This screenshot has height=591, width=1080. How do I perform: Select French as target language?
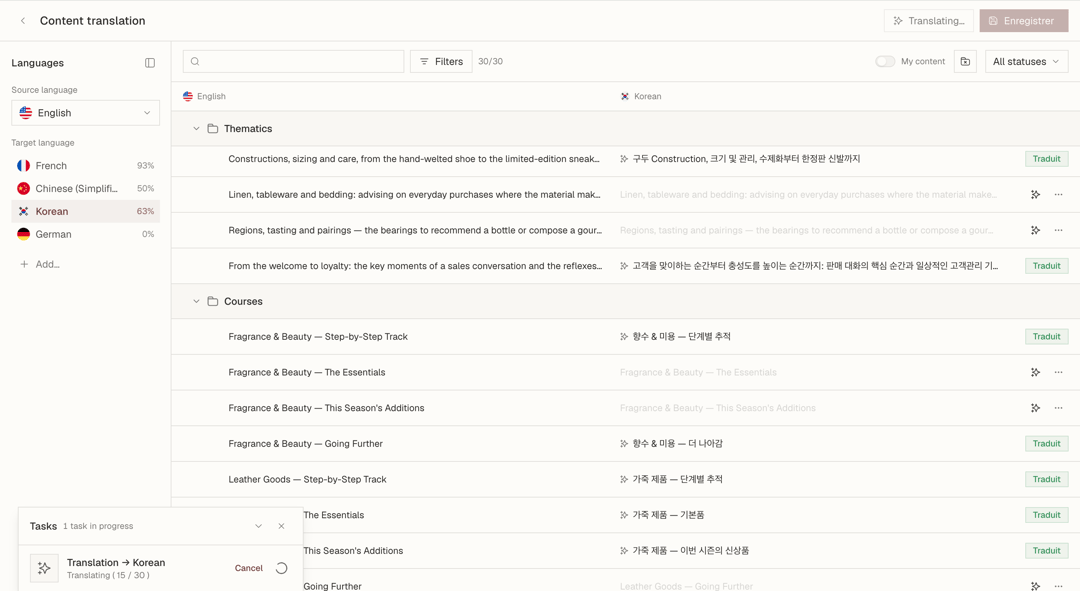pos(85,166)
